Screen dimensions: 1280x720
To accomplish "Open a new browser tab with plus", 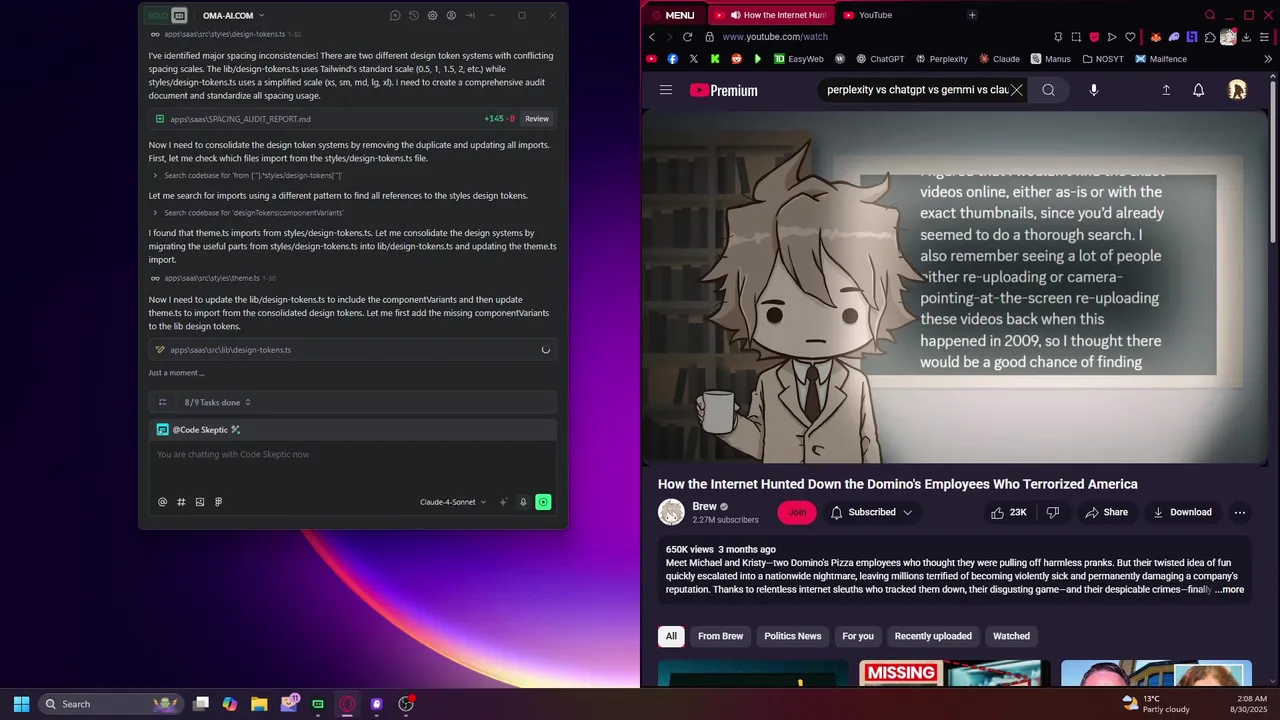I will point(972,15).
